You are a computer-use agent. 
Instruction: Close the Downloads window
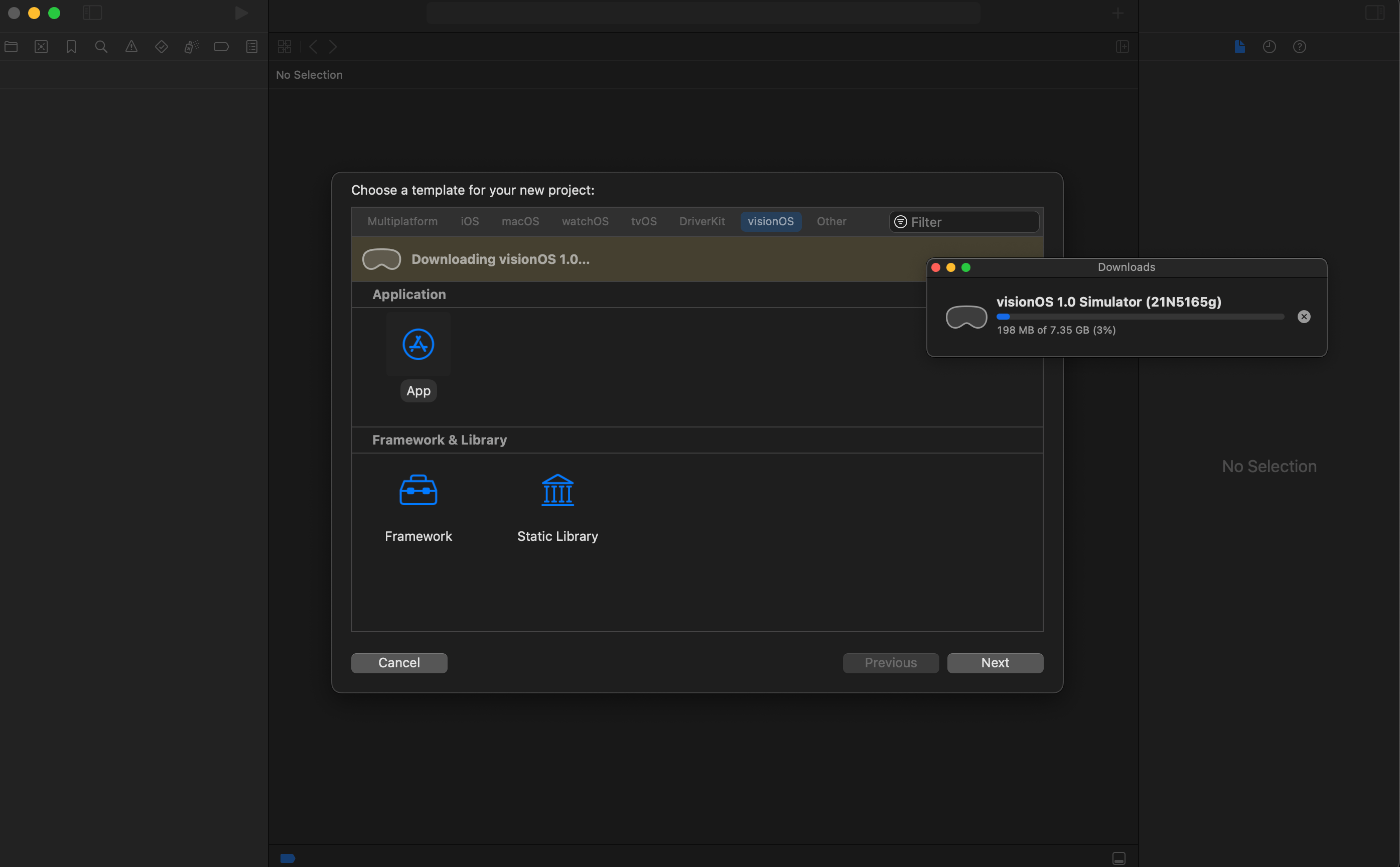936,267
